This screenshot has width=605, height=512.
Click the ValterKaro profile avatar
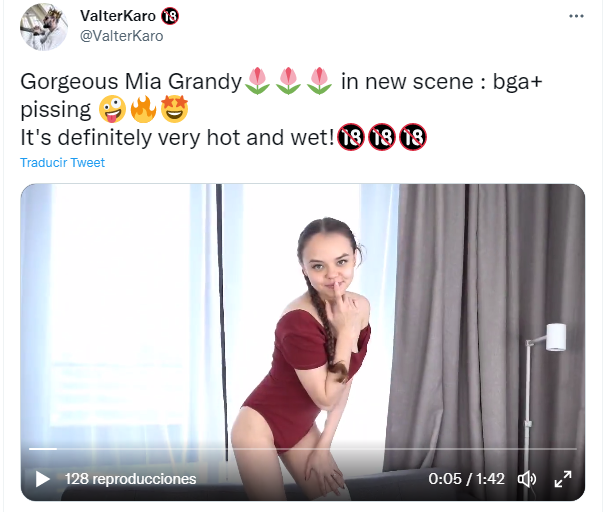point(44,27)
